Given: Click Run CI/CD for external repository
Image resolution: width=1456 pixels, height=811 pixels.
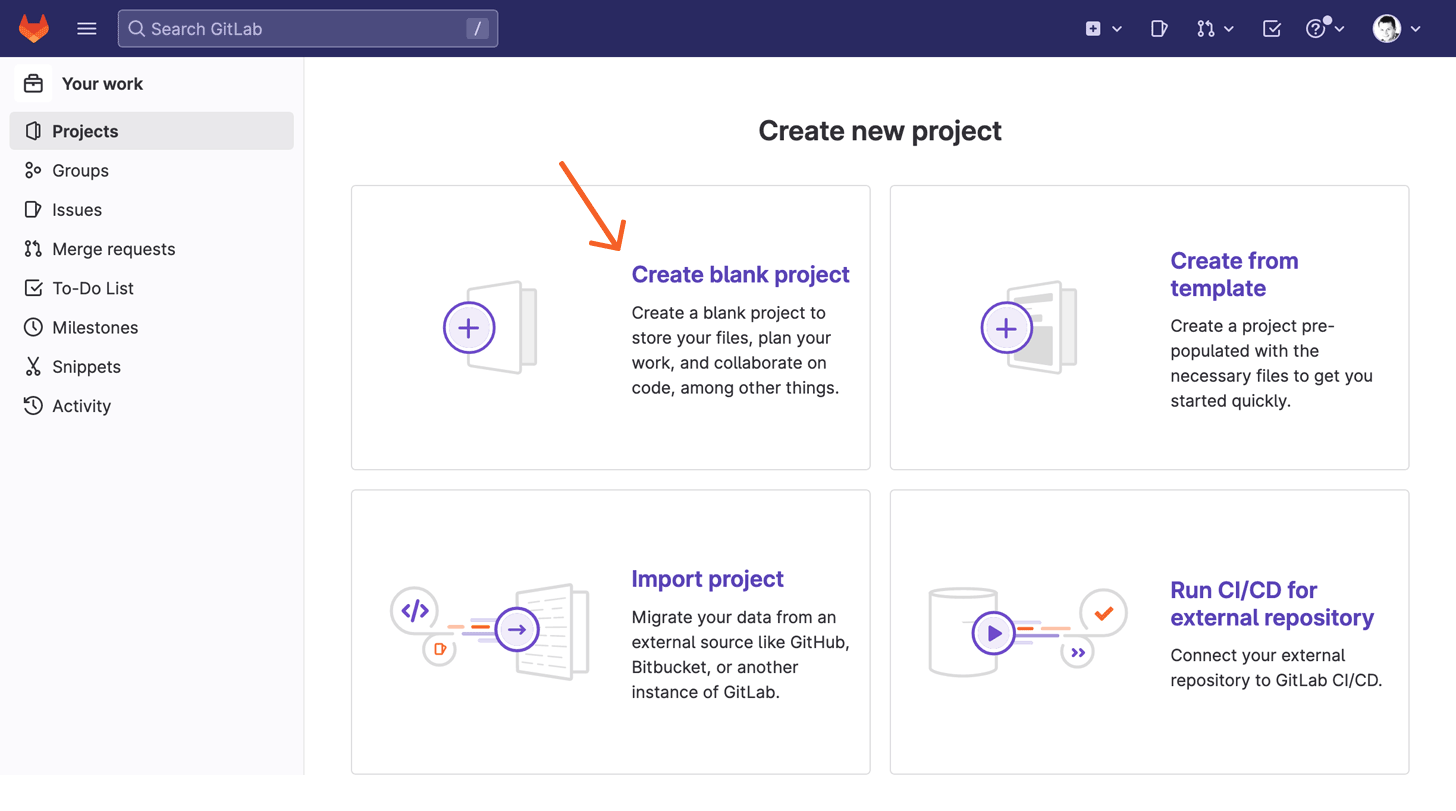Looking at the screenshot, I should [1273, 604].
